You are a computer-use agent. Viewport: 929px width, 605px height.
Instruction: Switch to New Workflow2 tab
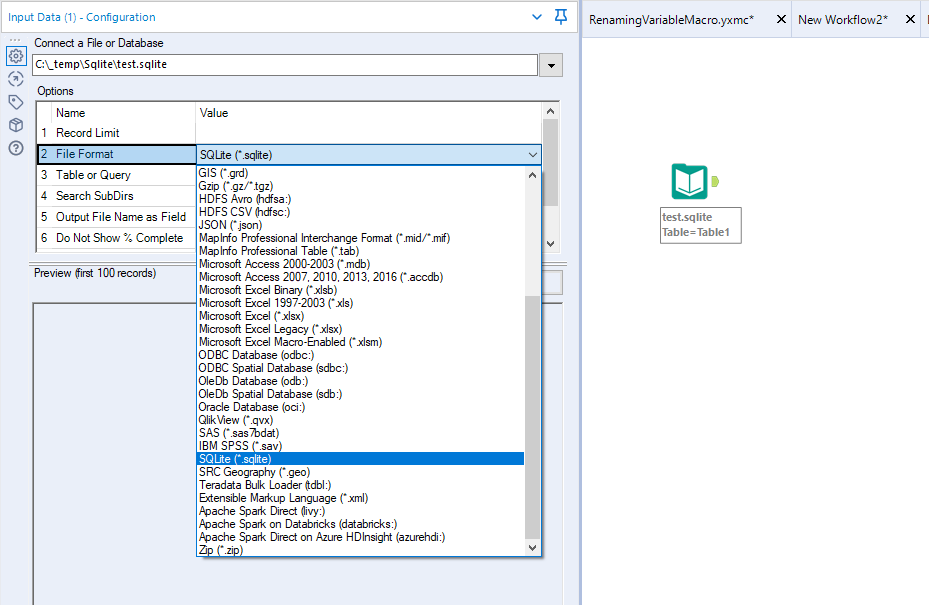(x=842, y=20)
